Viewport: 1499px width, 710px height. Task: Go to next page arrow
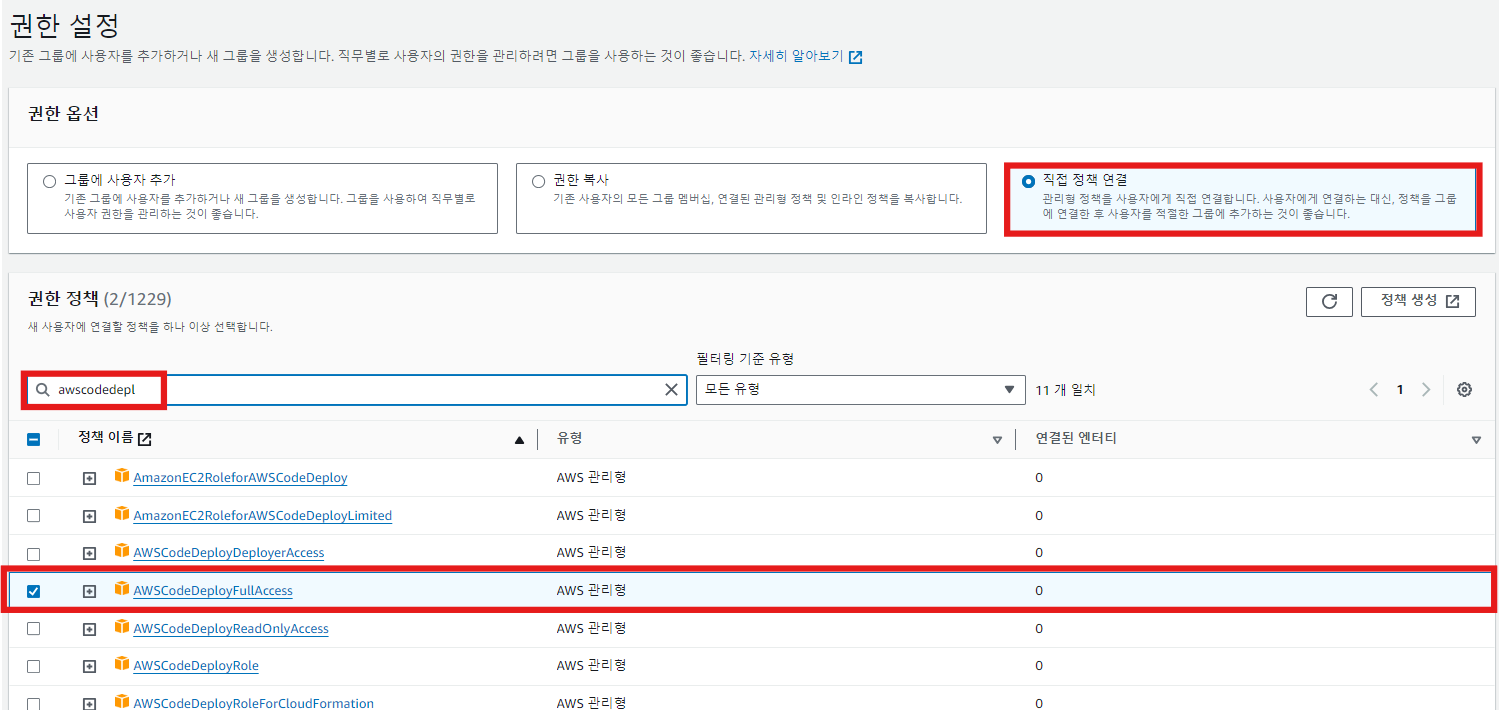click(x=1426, y=390)
